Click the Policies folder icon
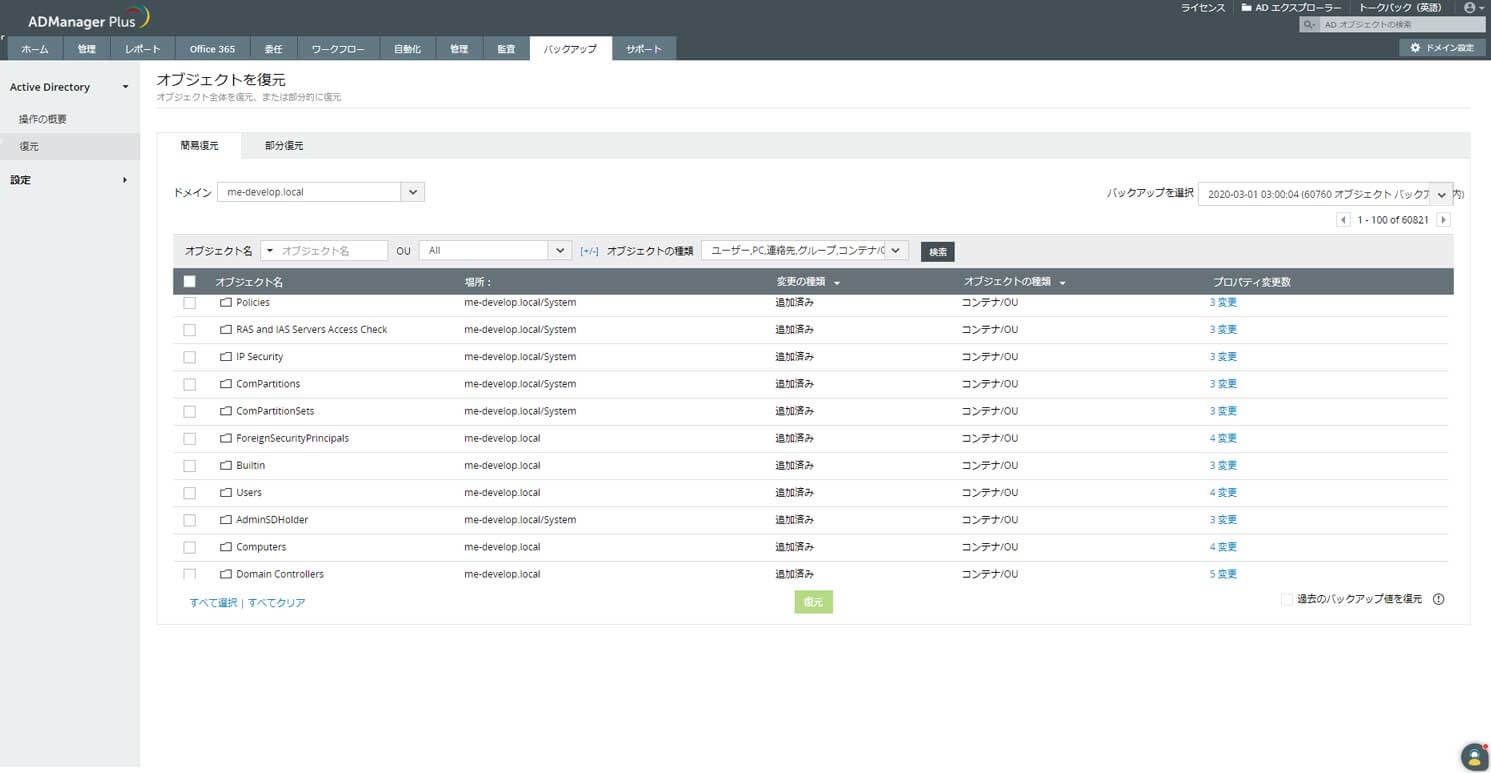This screenshot has width=1491, height=773. pos(225,302)
